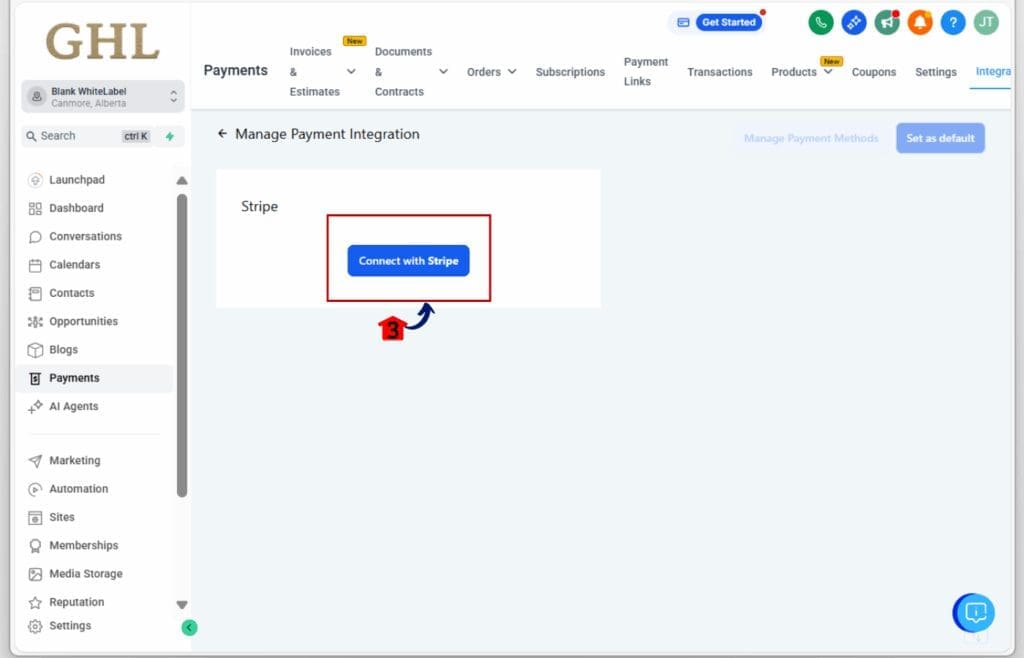The width and height of the screenshot is (1024, 658).
Task: Open the Orders dropdown menu
Action: [491, 72]
